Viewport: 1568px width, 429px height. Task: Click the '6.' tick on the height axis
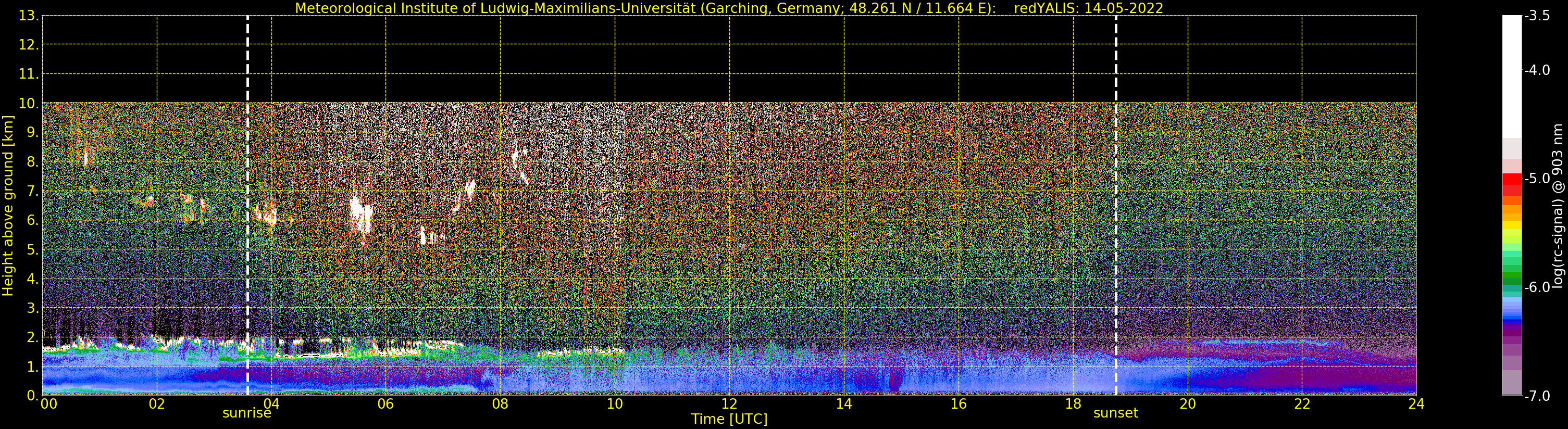pyautogui.click(x=33, y=220)
